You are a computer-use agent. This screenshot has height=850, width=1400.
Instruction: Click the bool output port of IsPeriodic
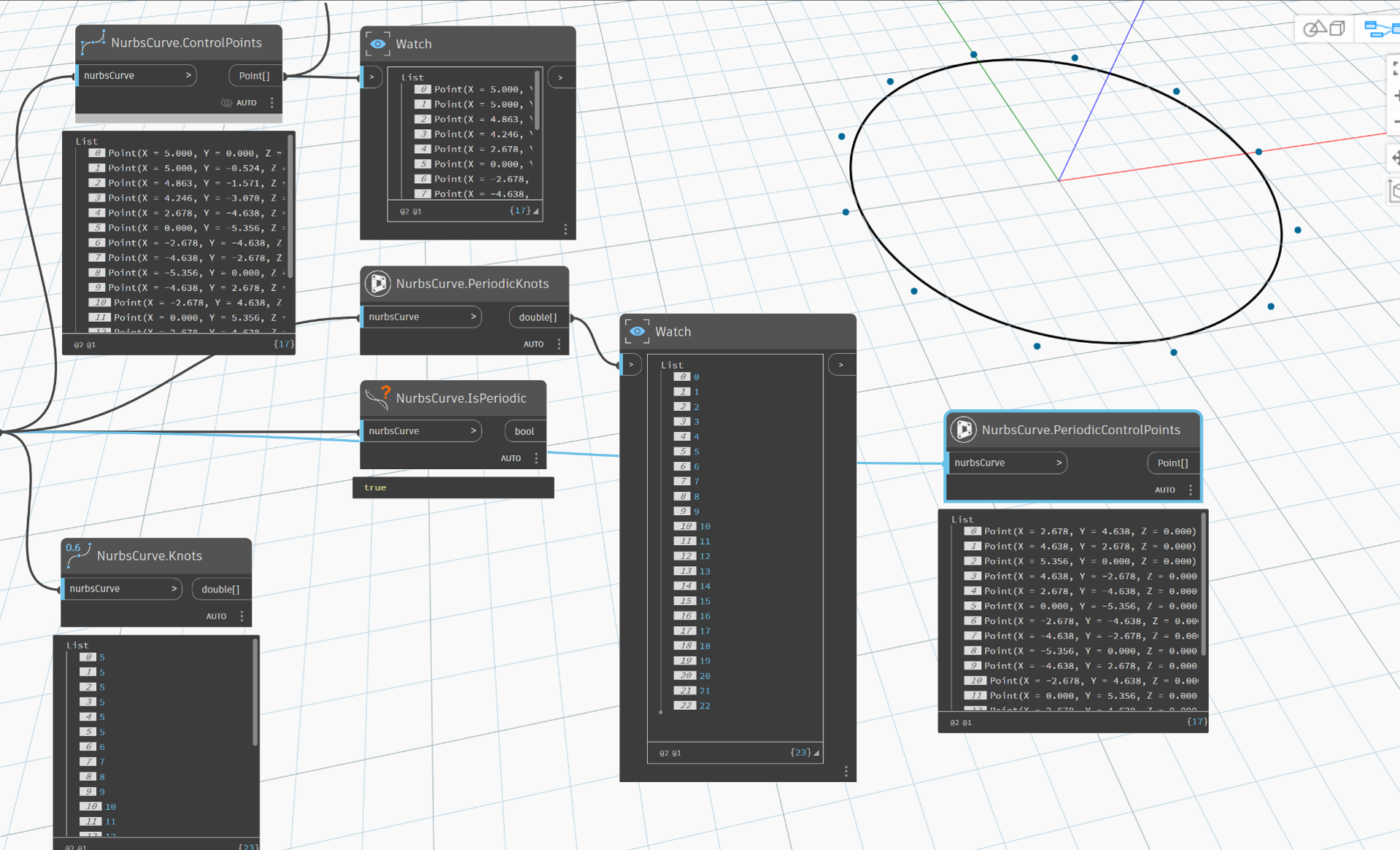tap(524, 430)
